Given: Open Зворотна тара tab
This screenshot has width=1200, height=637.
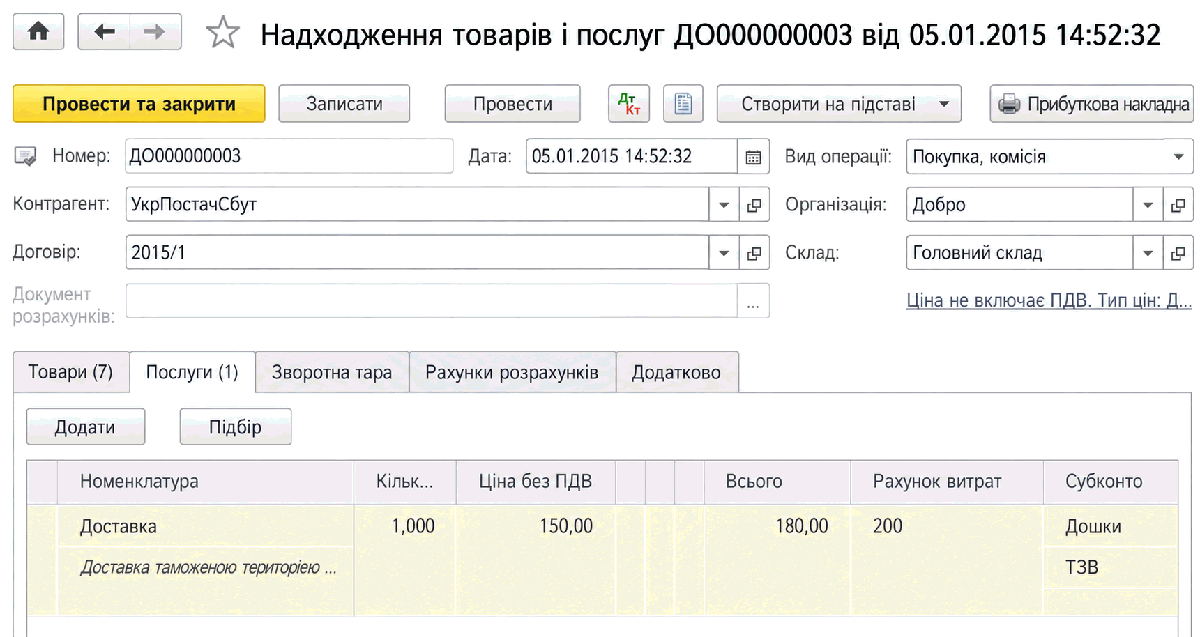Looking at the screenshot, I should point(332,372).
